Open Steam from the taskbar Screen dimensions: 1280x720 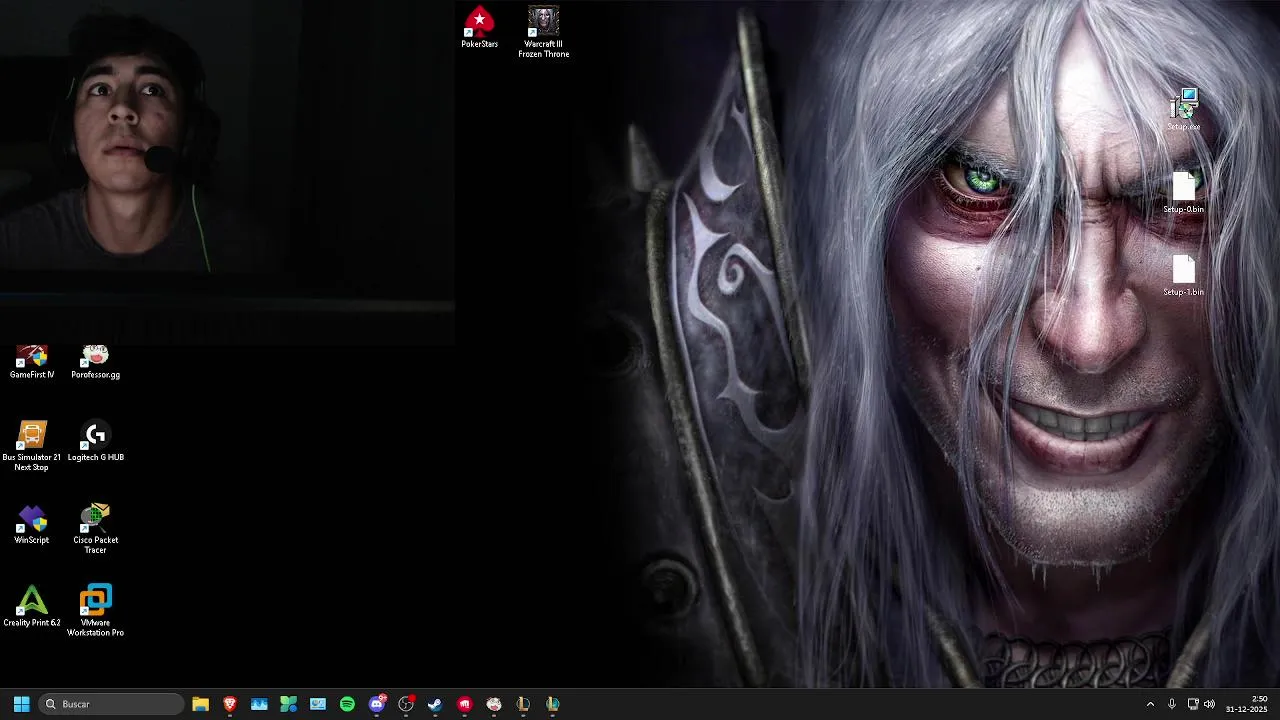pyautogui.click(x=435, y=704)
